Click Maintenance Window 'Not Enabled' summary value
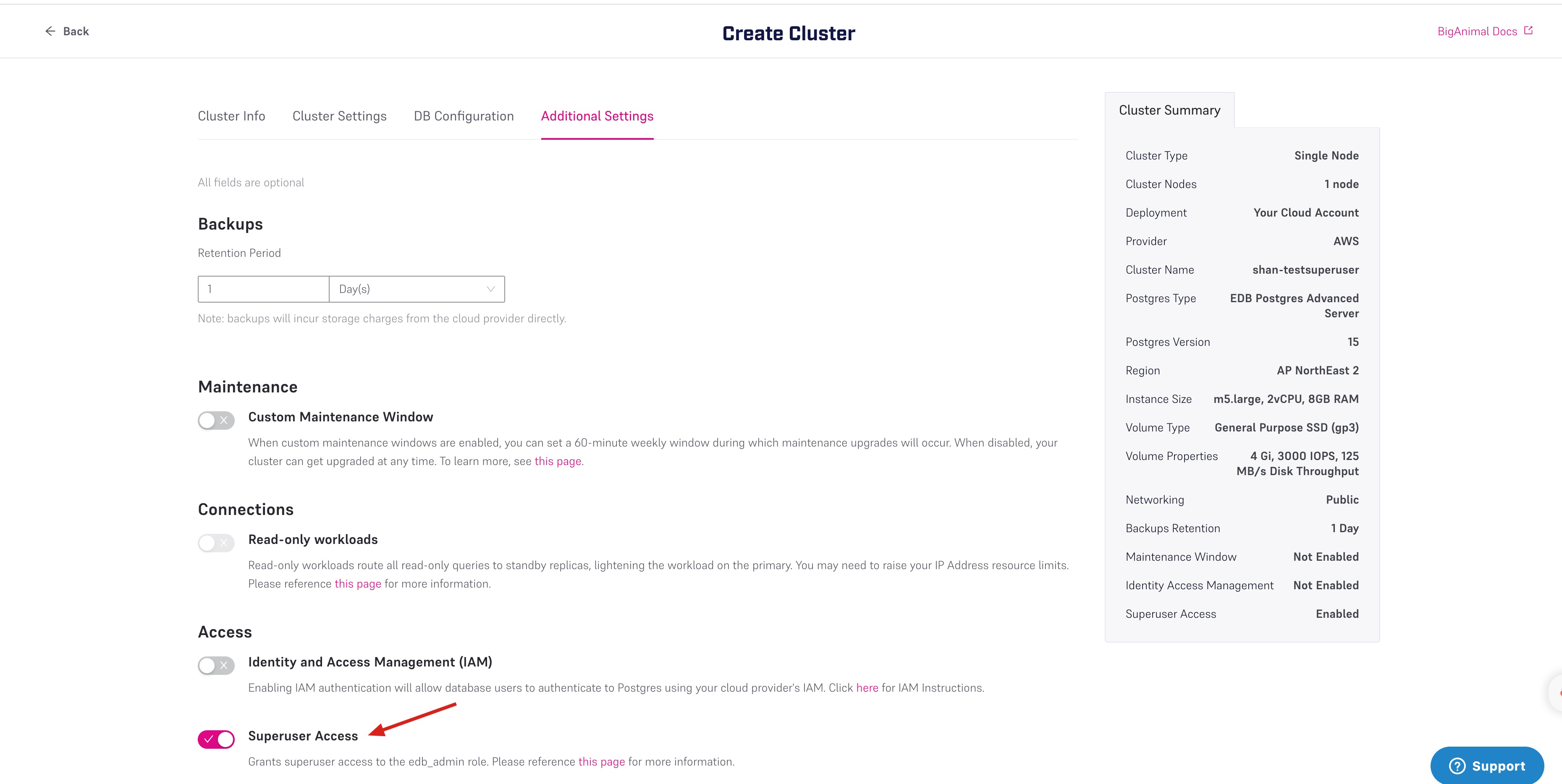This screenshot has height=784, width=1562. (x=1326, y=557)
